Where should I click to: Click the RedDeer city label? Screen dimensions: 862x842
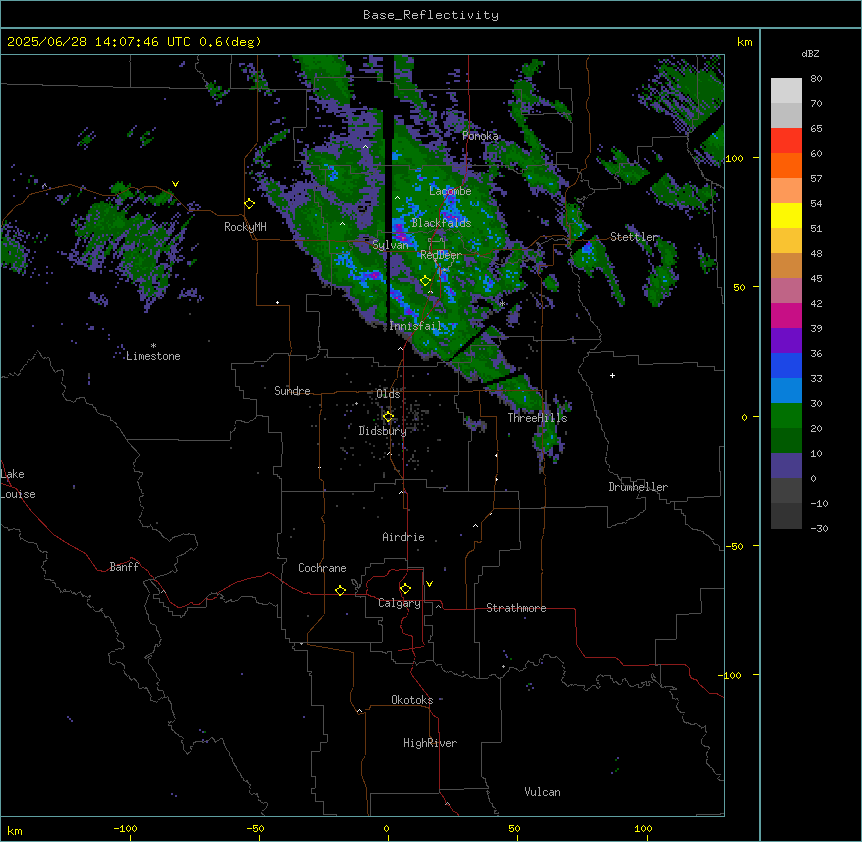pyautogui.click(x=441, y=255)
